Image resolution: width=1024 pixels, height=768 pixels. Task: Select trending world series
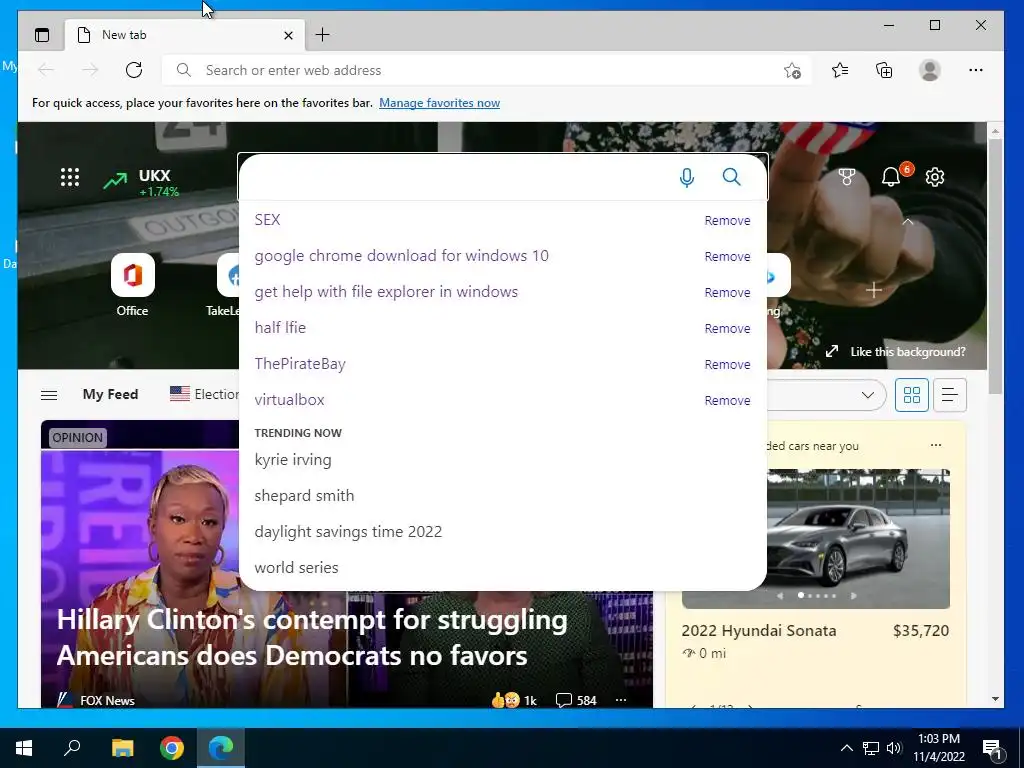[x=296, y=568]
